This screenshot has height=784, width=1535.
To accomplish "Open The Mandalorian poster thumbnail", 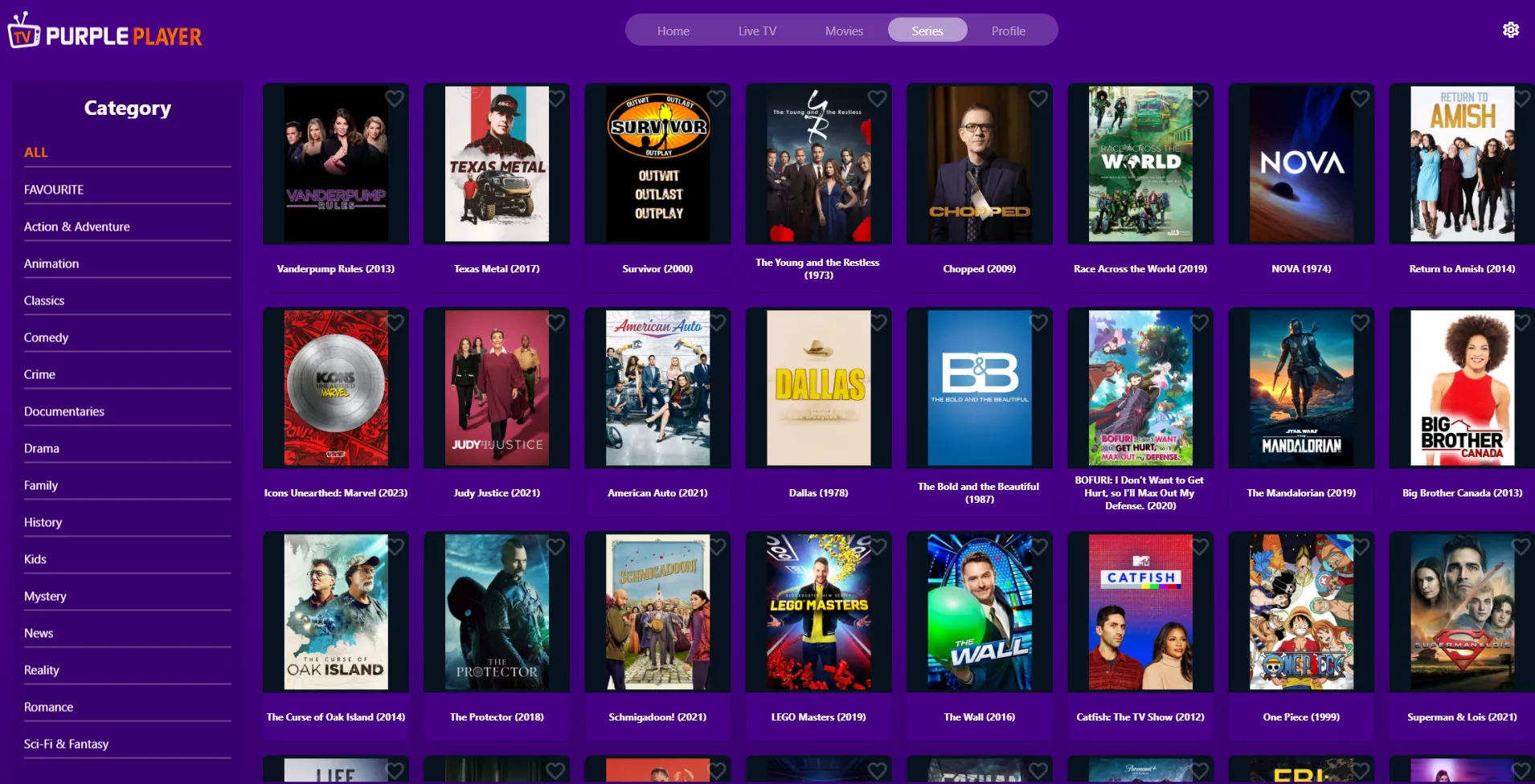I will pos(1301,388).
